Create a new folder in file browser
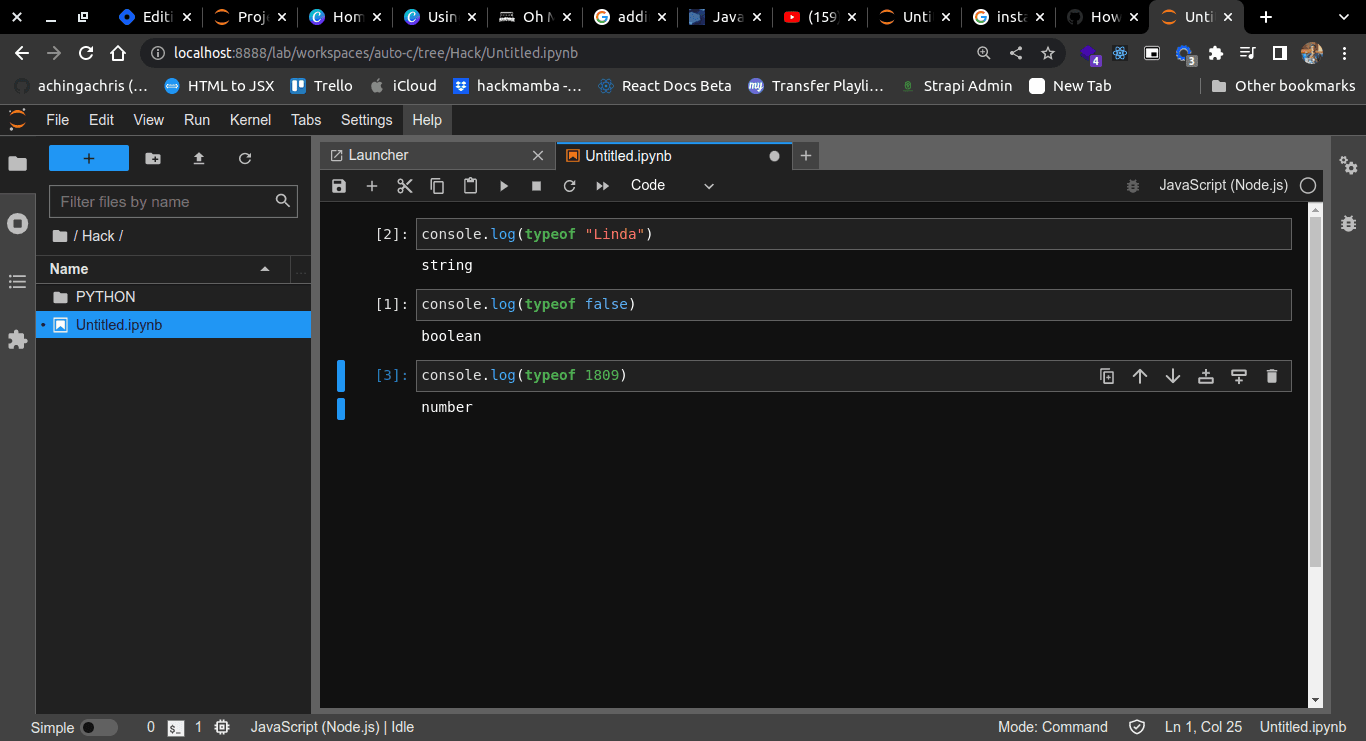The image size is (1366, 741). (152, 158)
